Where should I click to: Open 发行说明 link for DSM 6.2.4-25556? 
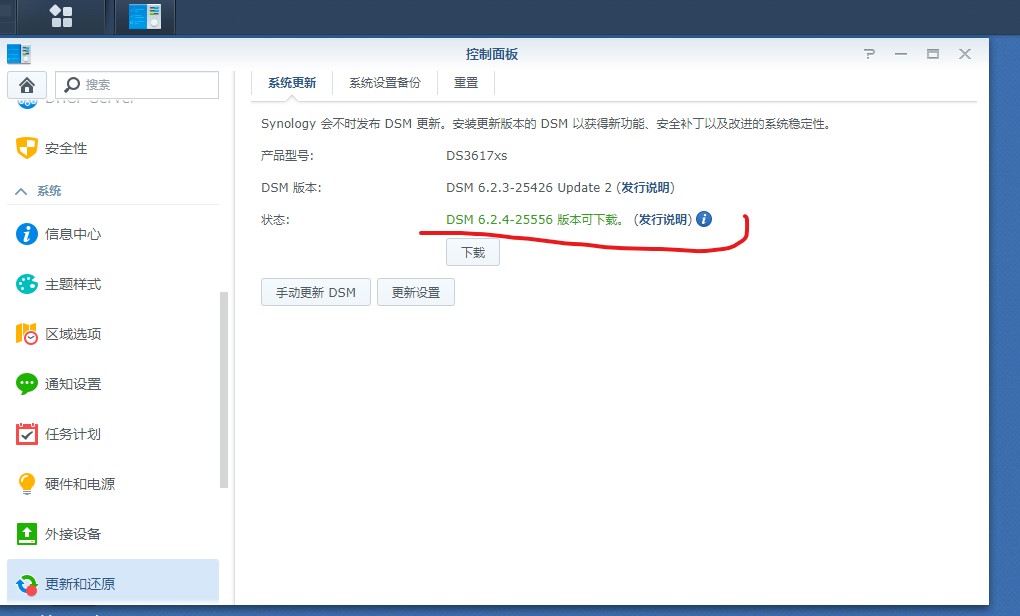(x=663, y=220)
